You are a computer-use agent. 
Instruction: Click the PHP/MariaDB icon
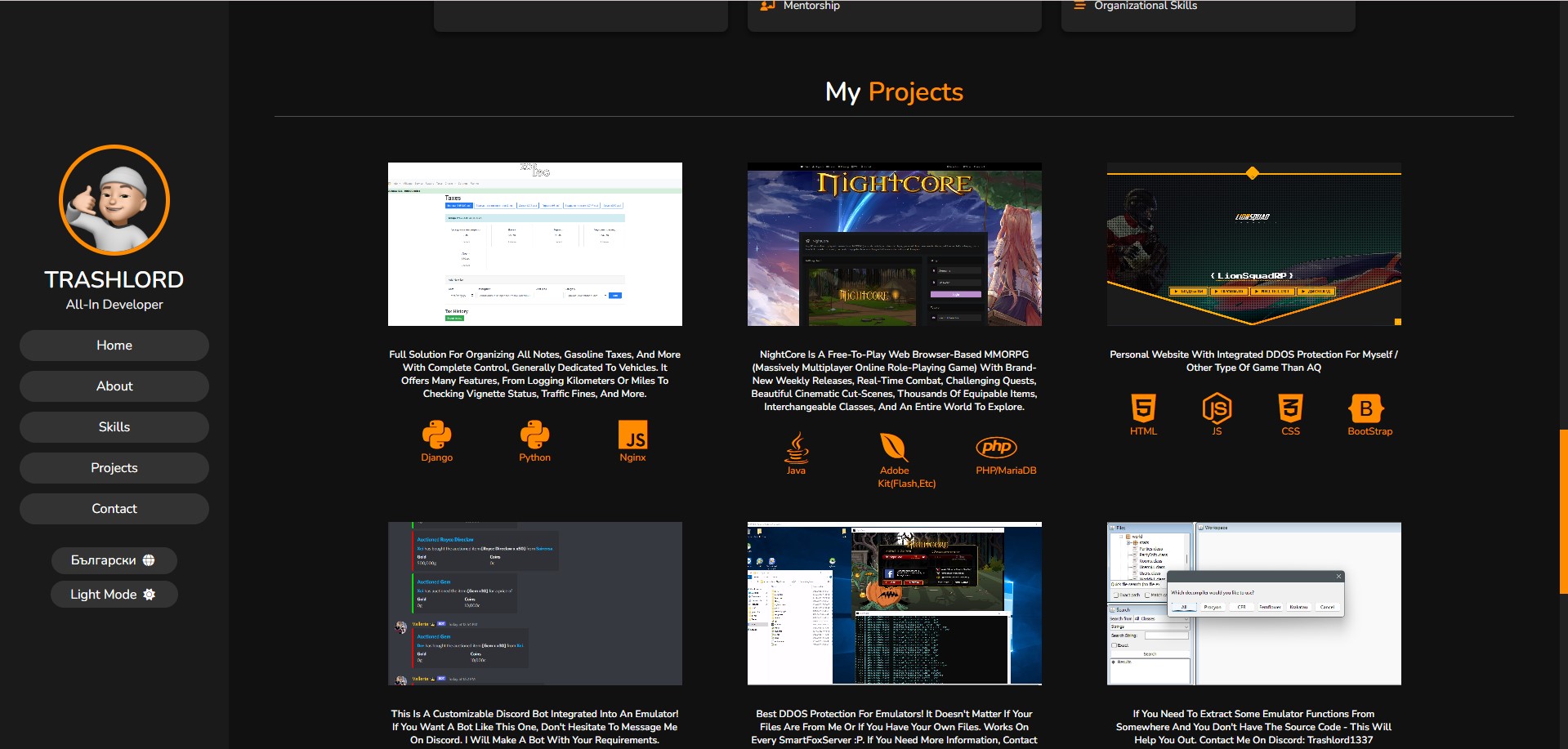(x=996, y=447)
